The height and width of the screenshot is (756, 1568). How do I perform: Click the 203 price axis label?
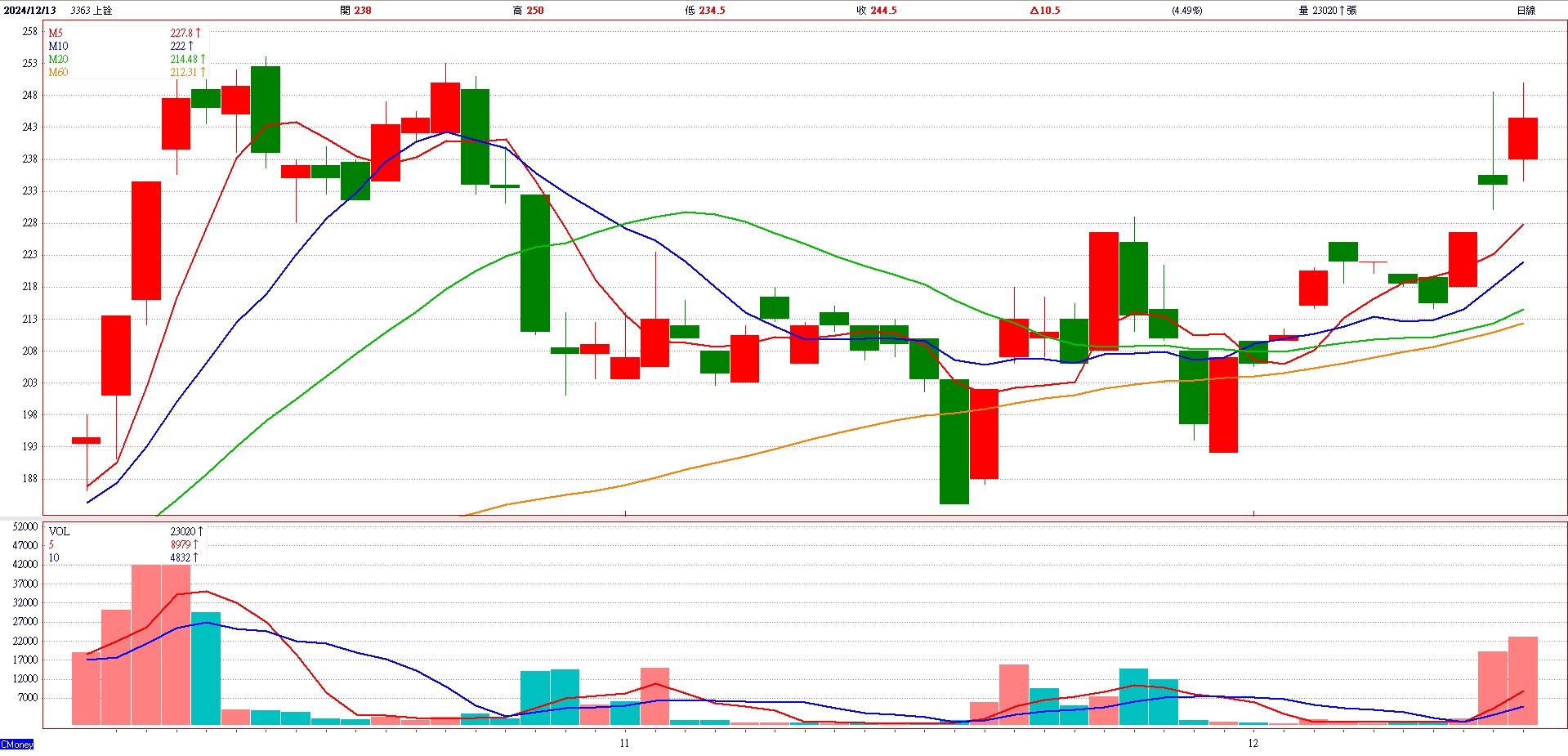[29, 382]
